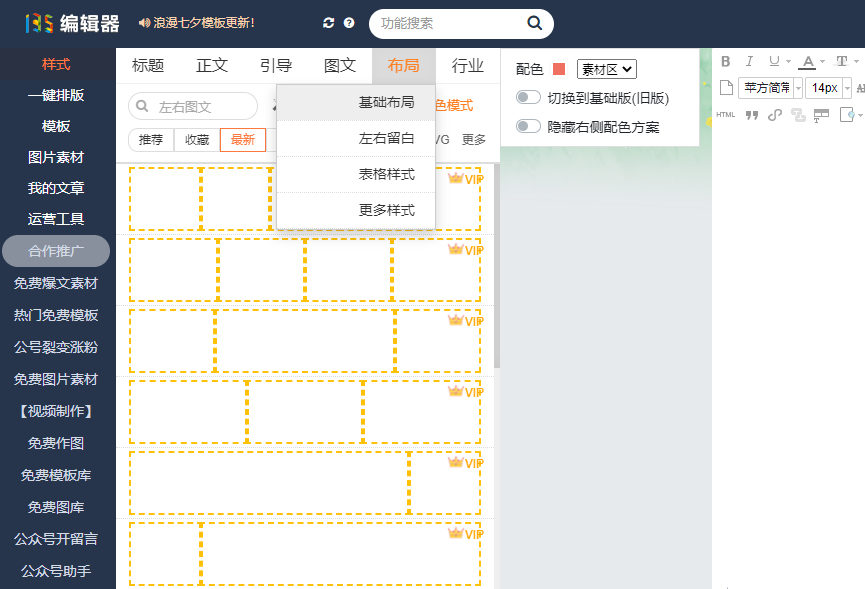
Task: Switch to HTML source view
Action: 725,115
